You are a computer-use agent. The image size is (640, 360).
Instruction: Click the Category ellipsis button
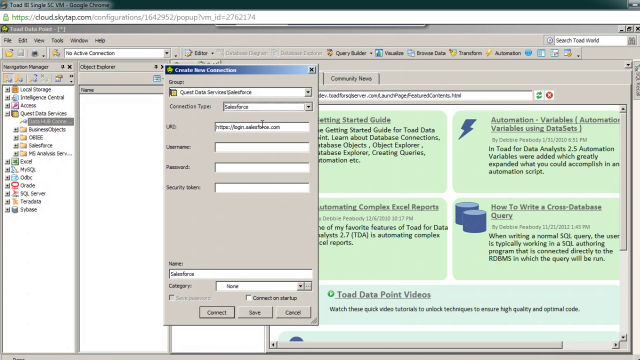pos(308,286)
